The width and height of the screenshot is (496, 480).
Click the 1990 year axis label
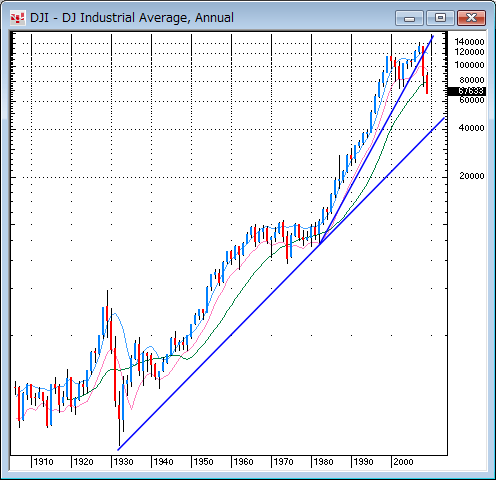[363, 462]
